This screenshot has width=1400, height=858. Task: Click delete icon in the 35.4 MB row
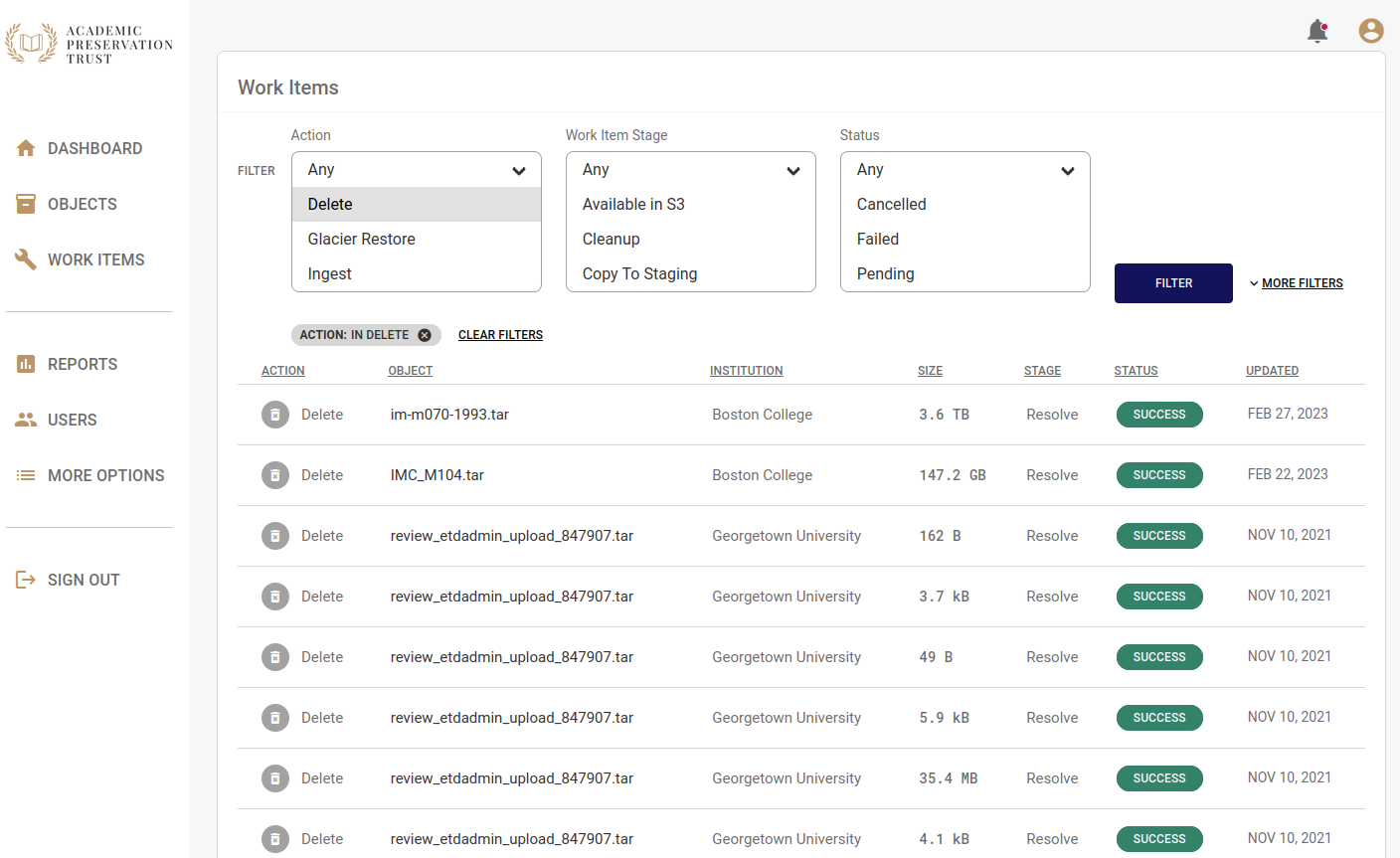pos(275,778)
